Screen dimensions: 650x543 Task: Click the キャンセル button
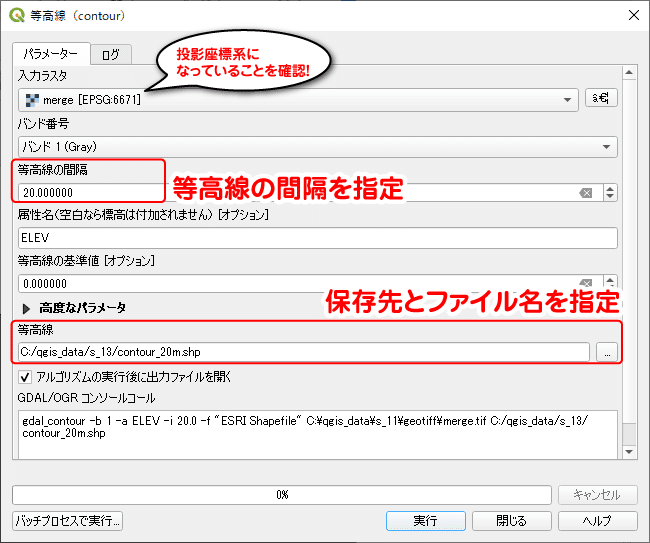(x=597, y=495)
